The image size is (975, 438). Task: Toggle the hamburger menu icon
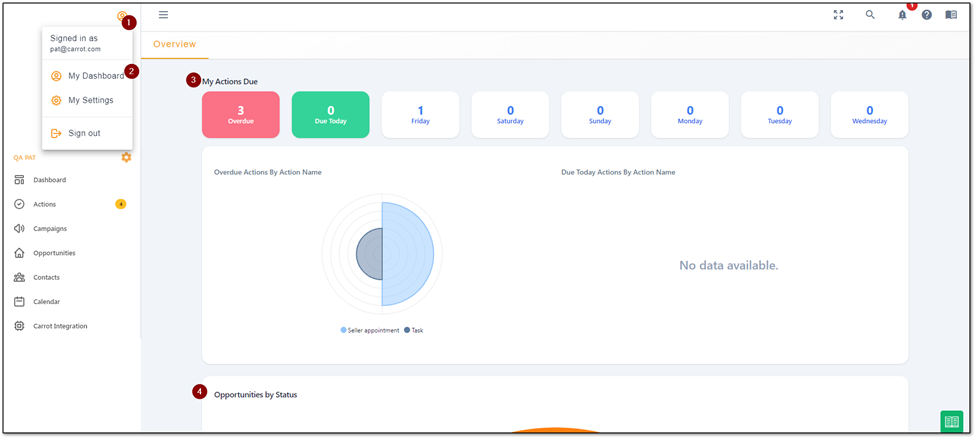(x=163, y=15)
